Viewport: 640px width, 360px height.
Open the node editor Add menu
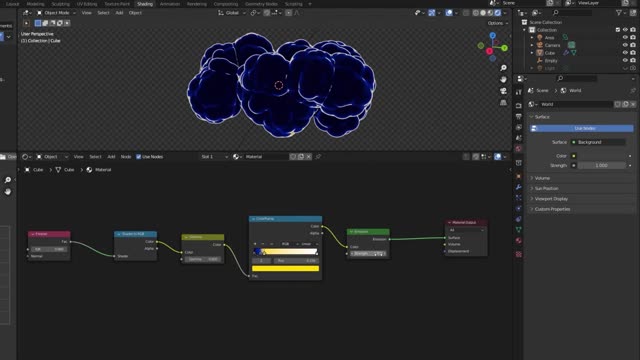[111, 157]
